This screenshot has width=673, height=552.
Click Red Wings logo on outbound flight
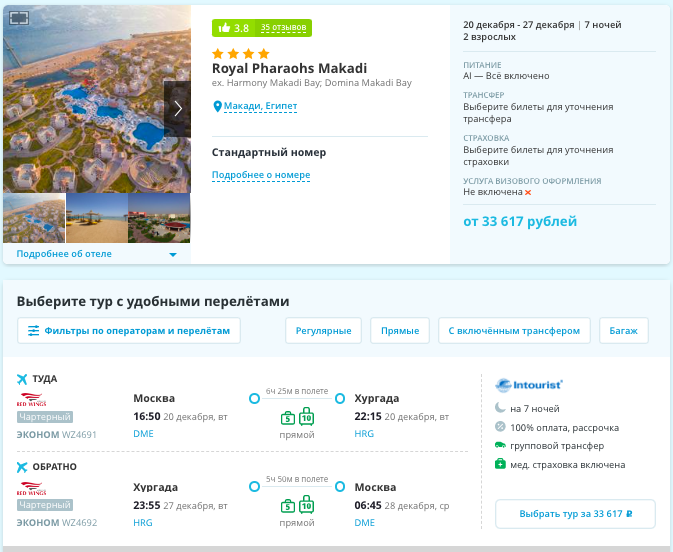point(31,400)
